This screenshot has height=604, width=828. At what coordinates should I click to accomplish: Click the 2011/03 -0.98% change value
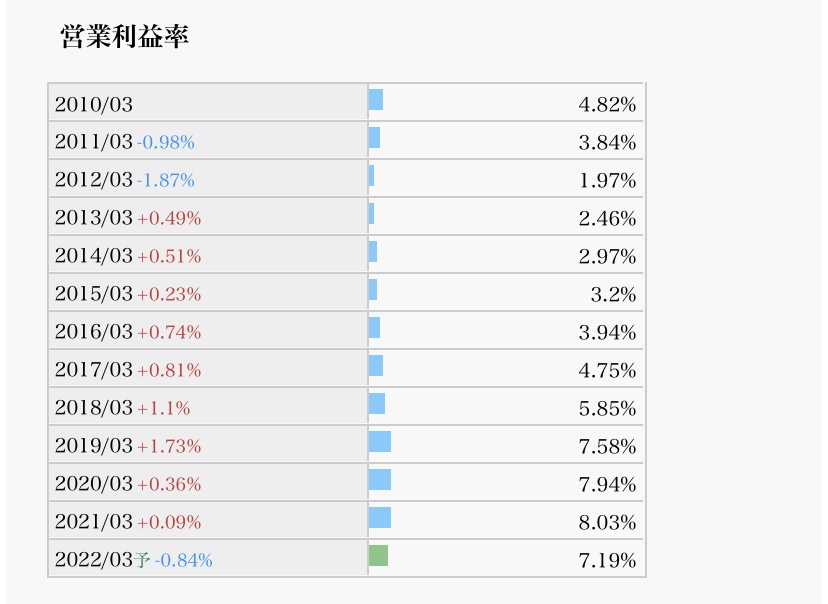pos(166,142)
